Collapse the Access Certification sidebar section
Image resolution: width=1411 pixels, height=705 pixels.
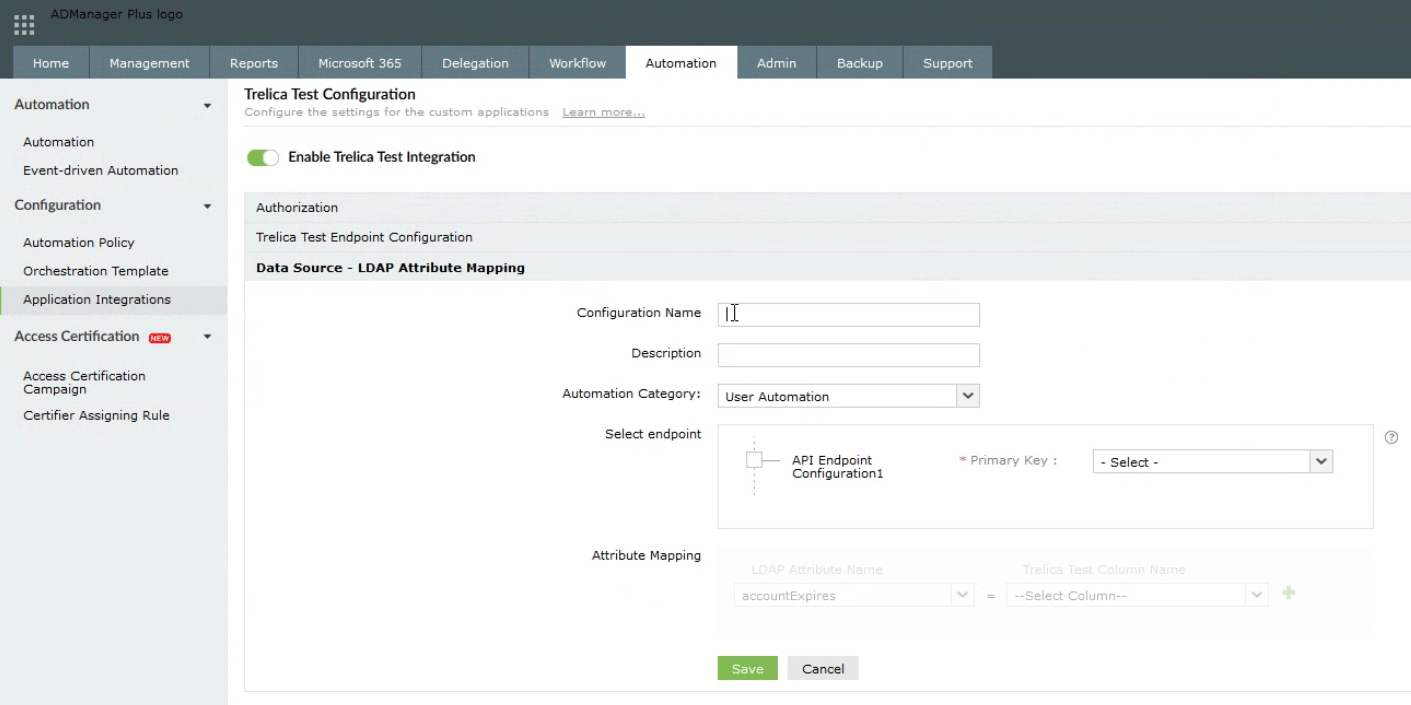207,337
